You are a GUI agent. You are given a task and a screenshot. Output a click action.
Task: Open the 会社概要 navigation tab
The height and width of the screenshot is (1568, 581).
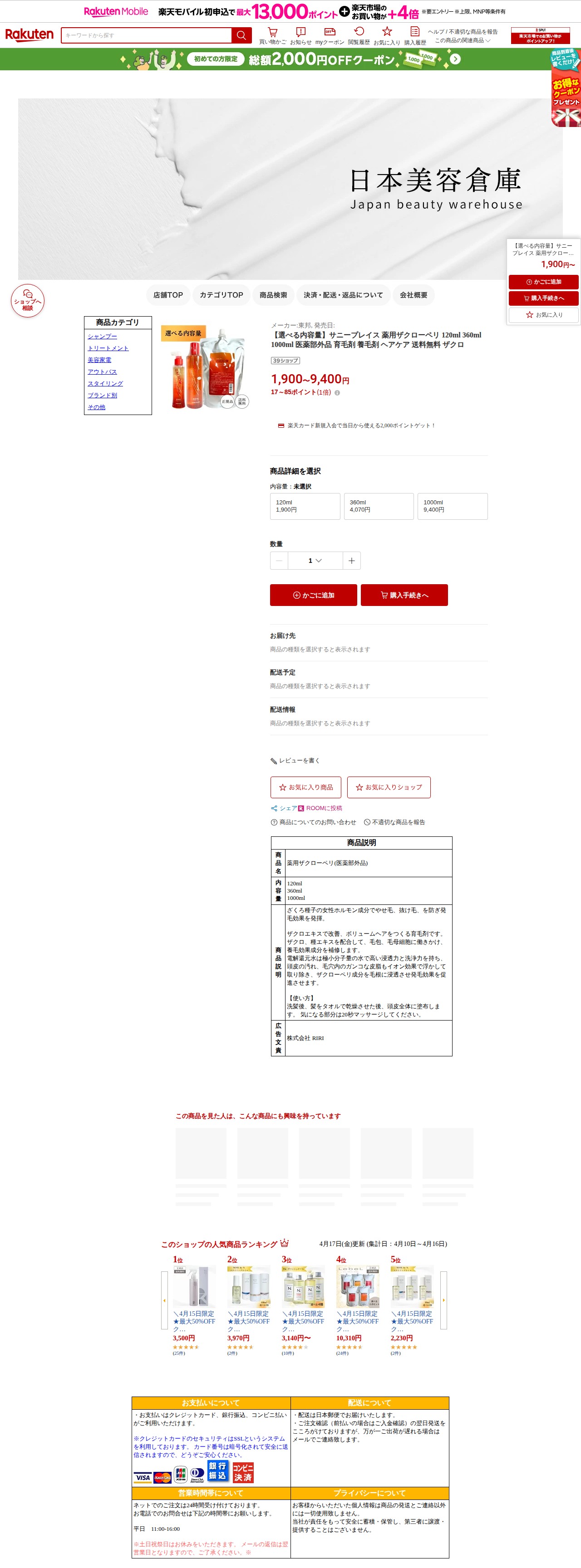pos(414,295)
